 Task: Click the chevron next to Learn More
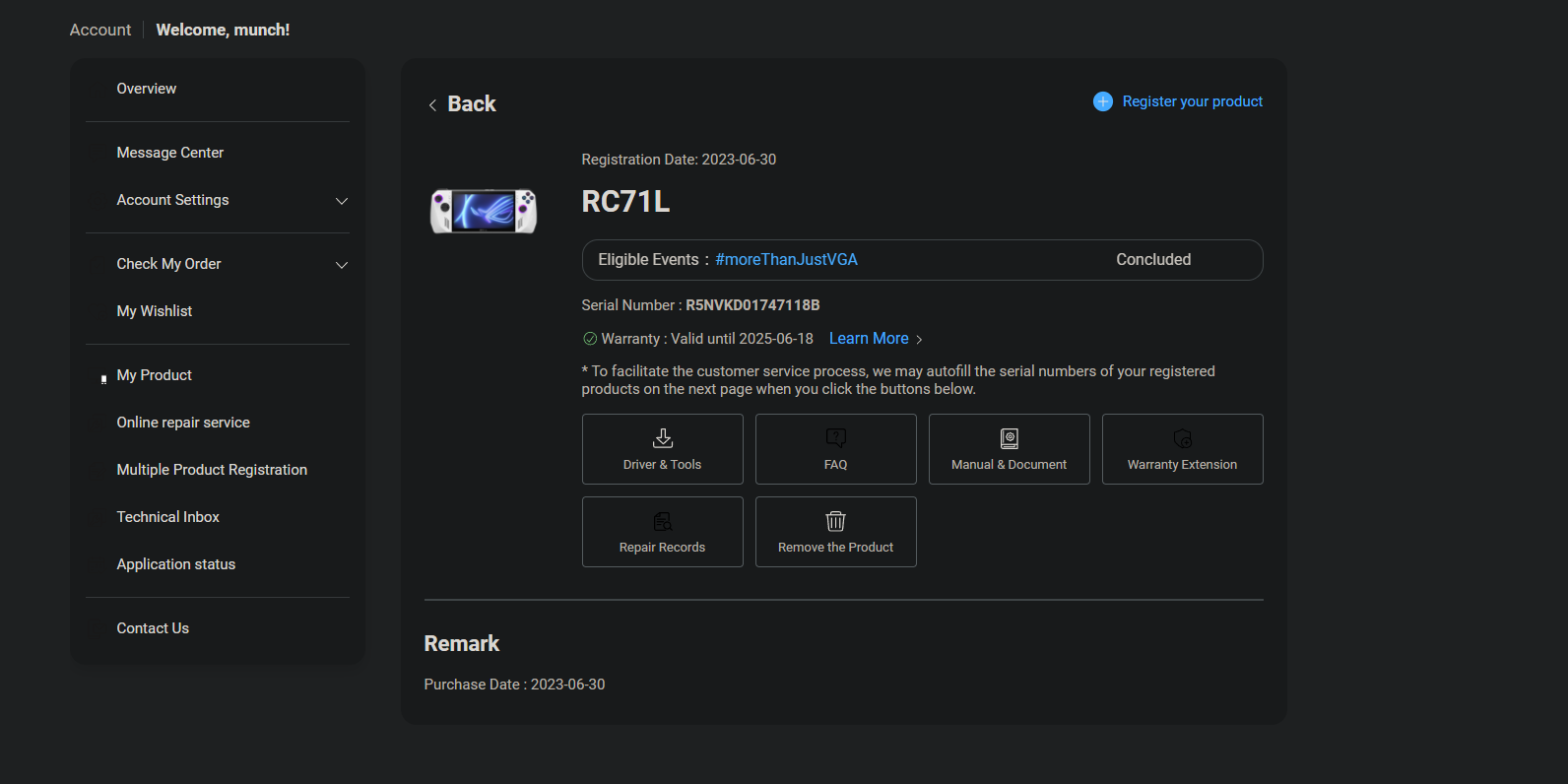pos(919,339)
